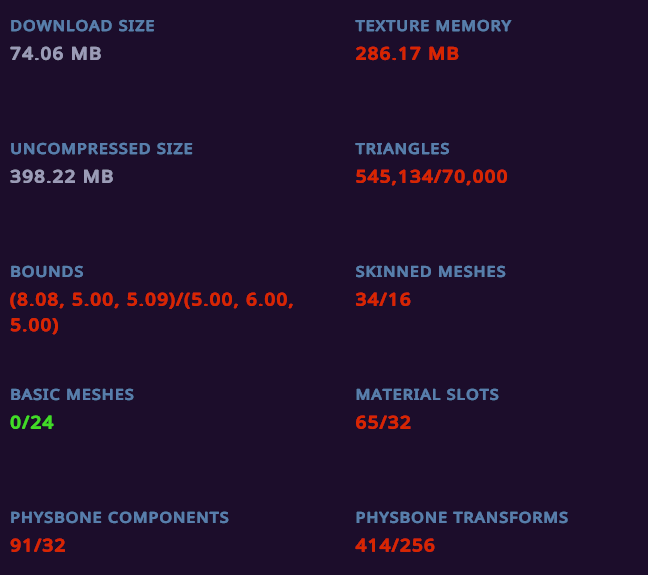The width and height of the screenshot is (648, 575).
Task: Select the Triangles heading
Action: point(402,149)
